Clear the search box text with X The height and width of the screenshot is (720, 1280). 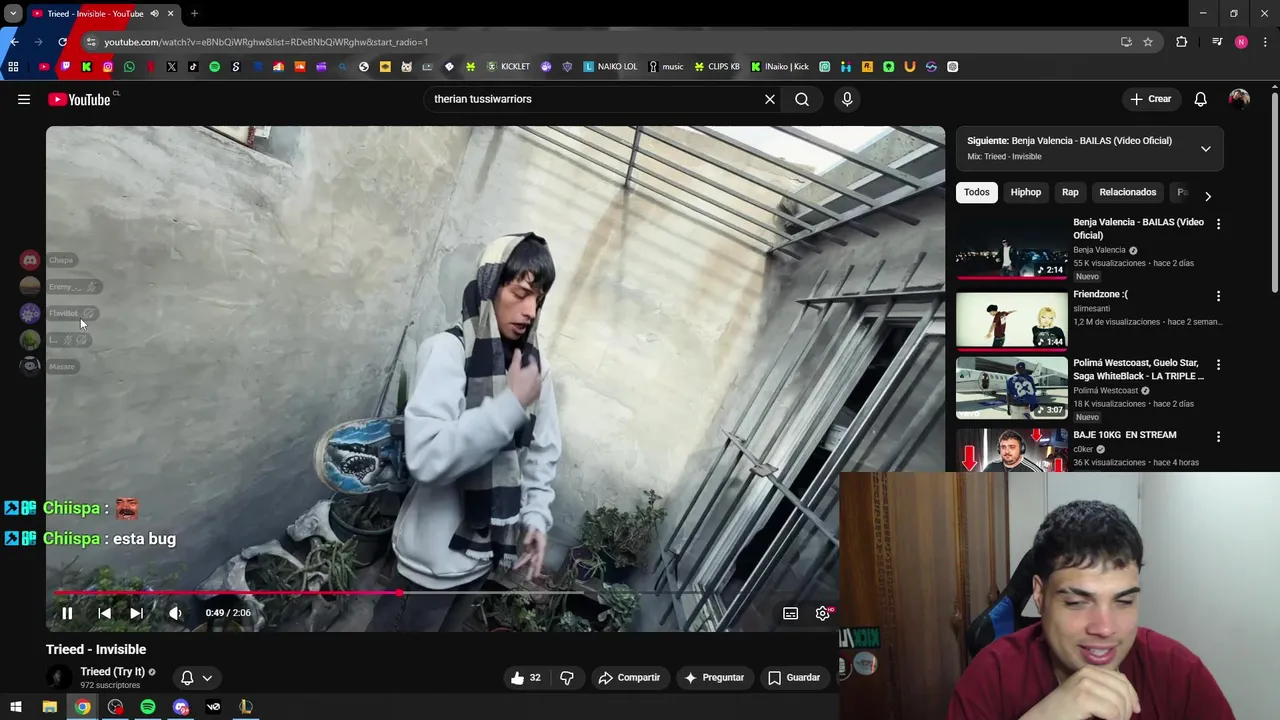(770, 99)
